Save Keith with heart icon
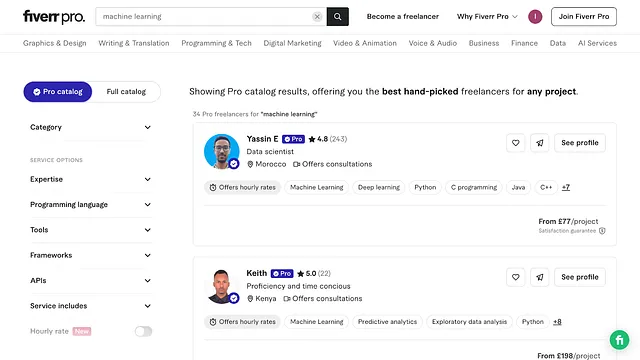 [x=516, y=277]
